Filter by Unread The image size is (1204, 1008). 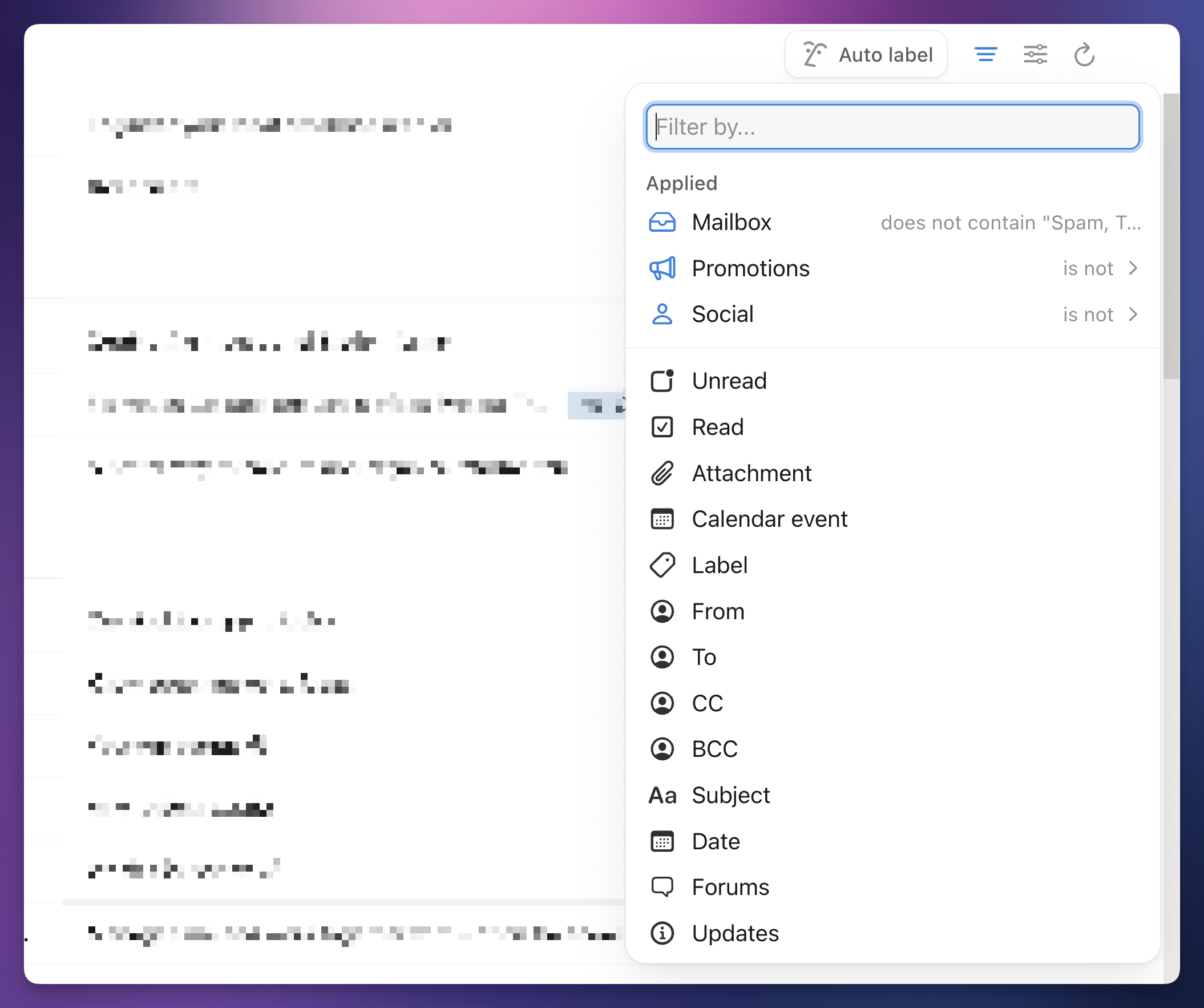(x=894, y=381)
